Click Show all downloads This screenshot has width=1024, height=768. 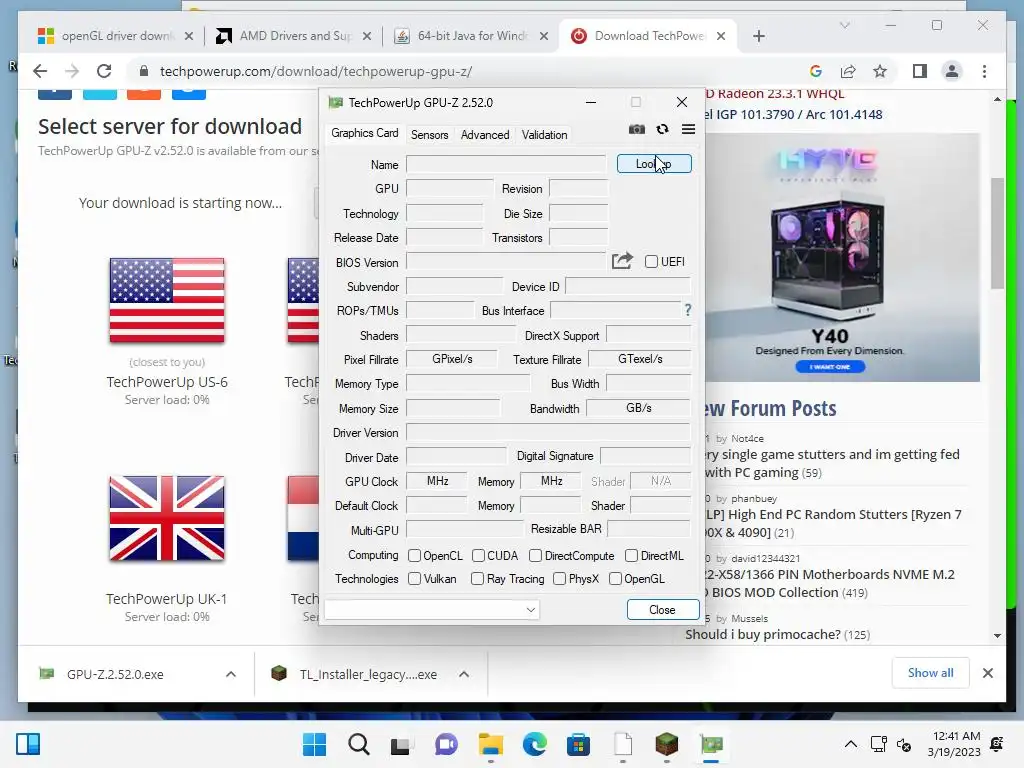click(x=930, y=673)
